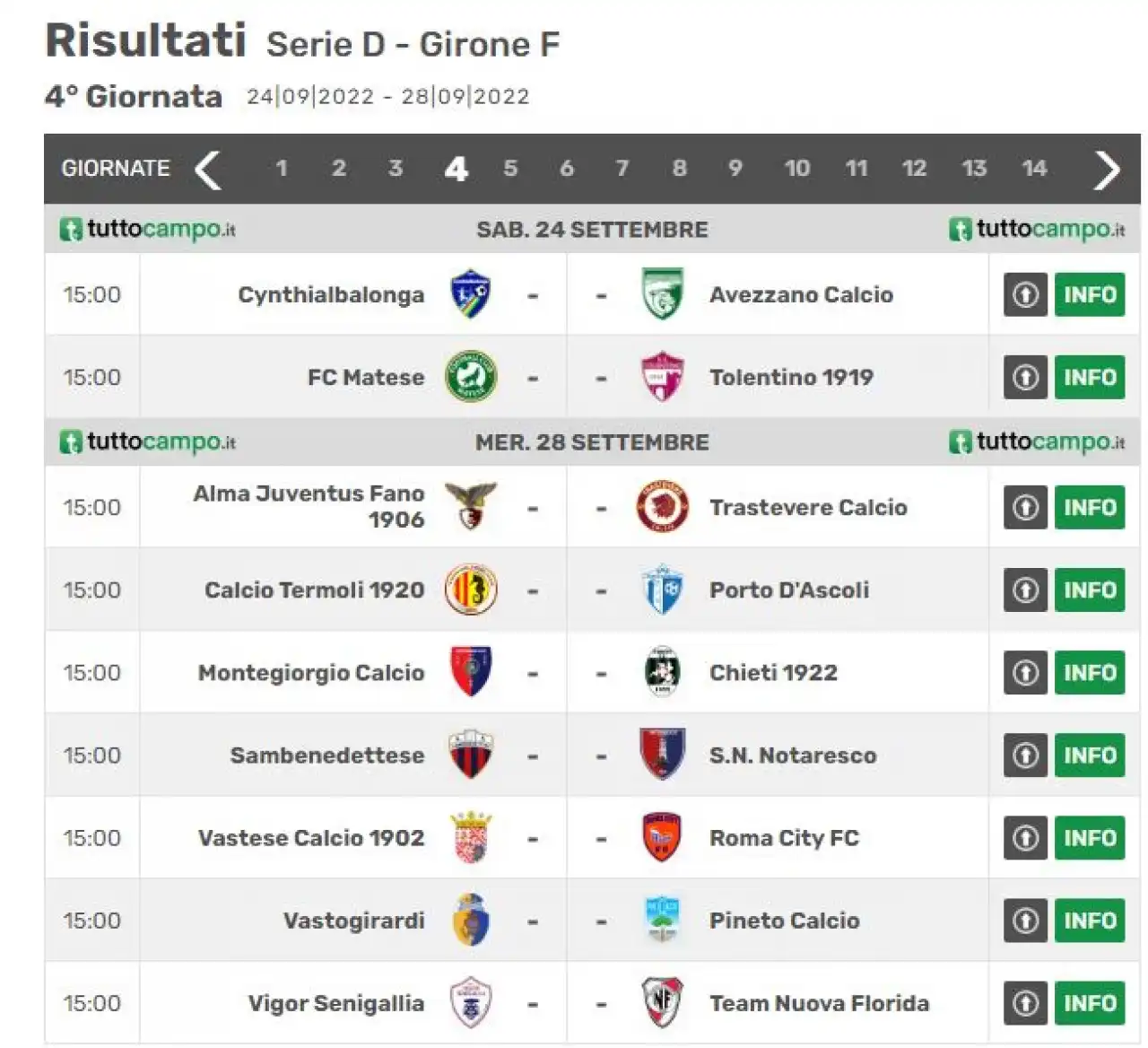This screenshot has width=1148, height=1048.
Task: Click the Cynthialbalonga team crest
Action: tap(470, 294)
